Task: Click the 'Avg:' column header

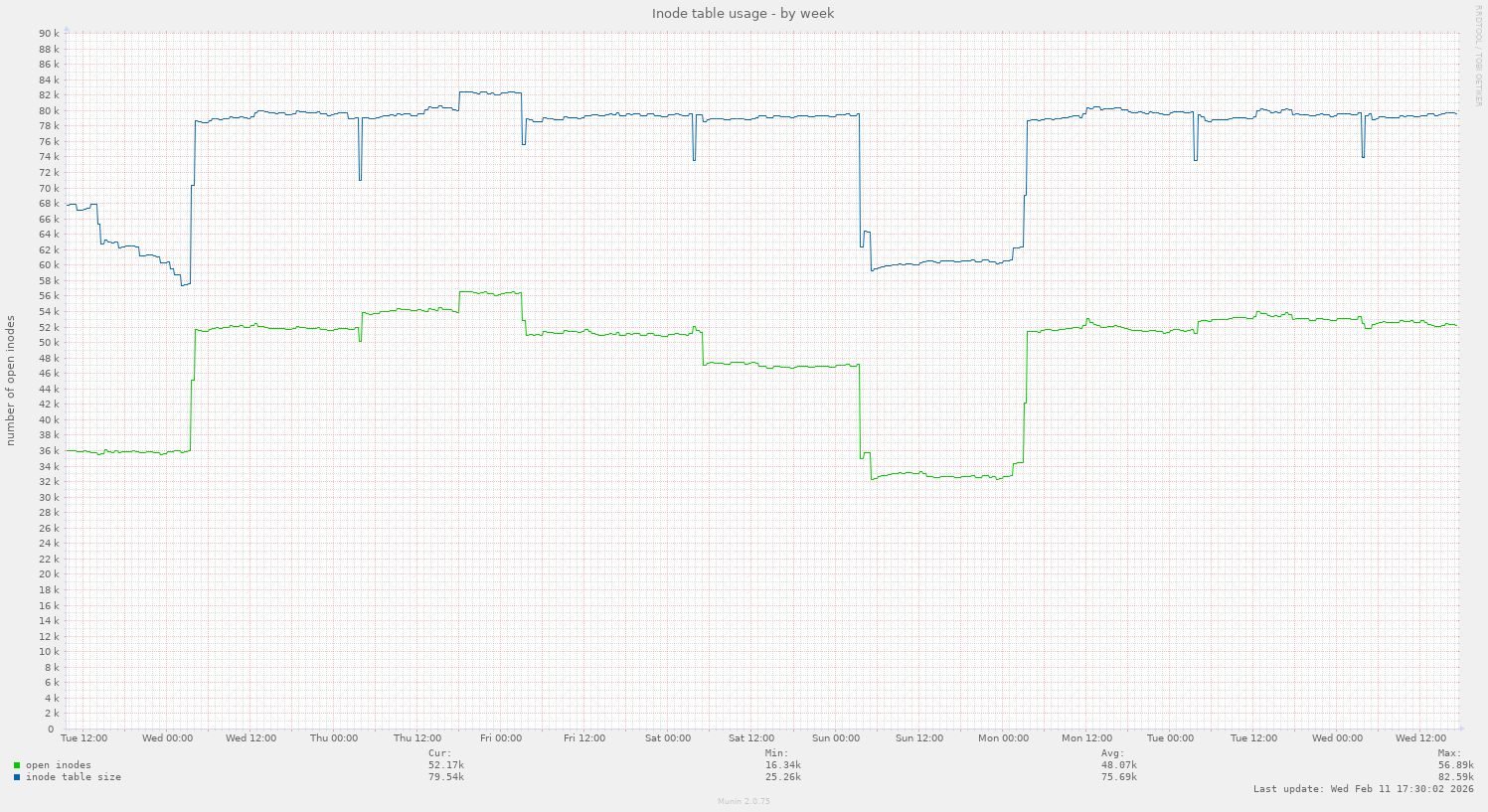Action: pos(1112,753)
